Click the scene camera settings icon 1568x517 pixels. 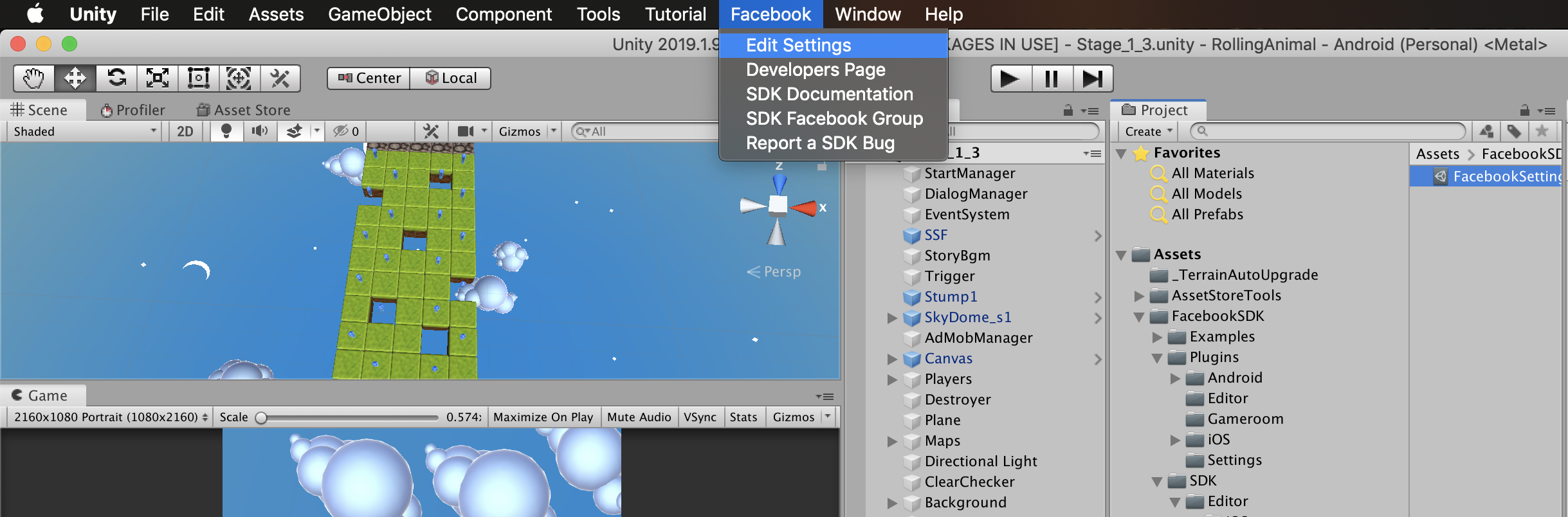(x=465, y=131)
